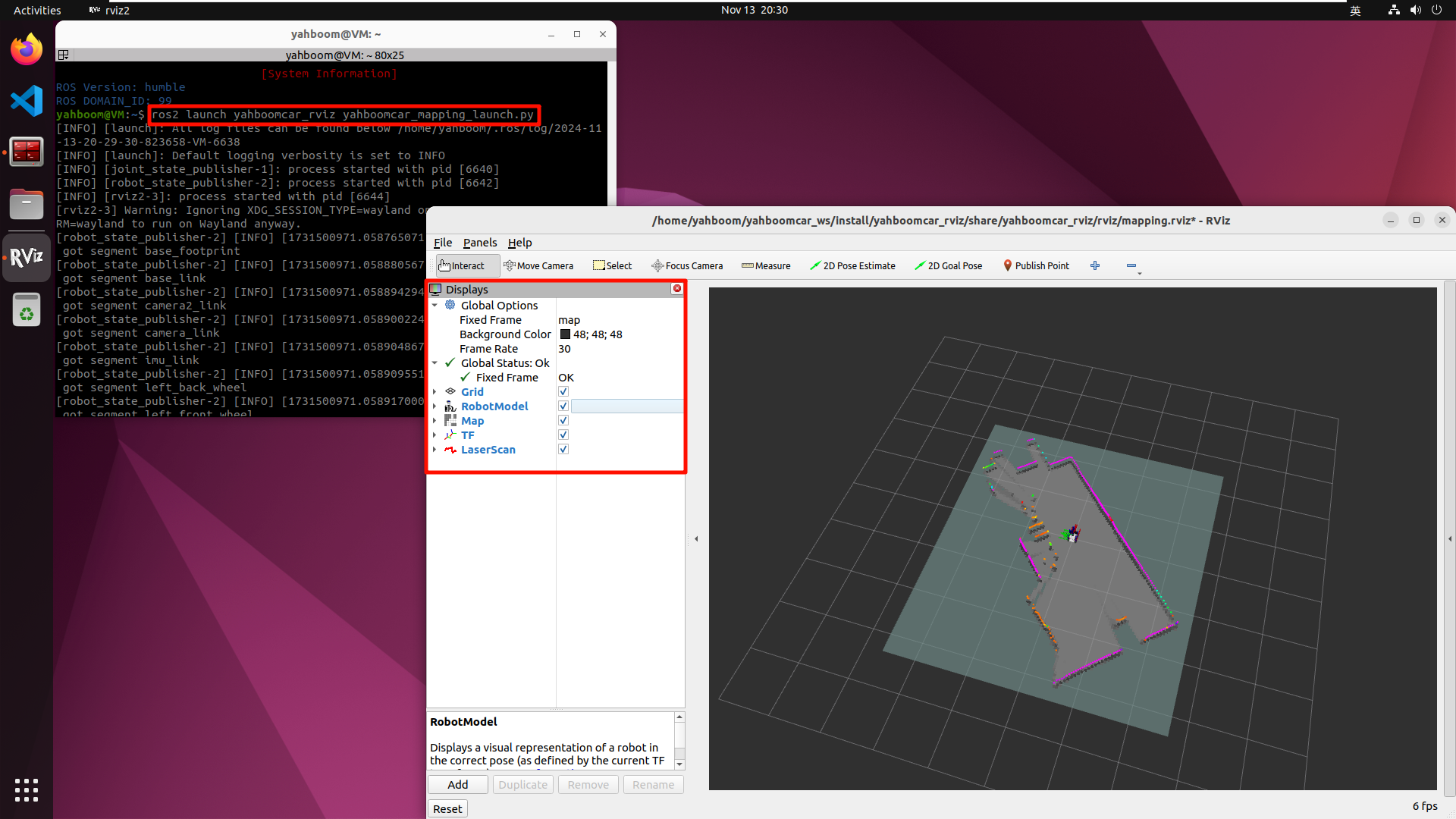Click the network icon in top bar
1456x819 pixels.
click(1394, 10)
